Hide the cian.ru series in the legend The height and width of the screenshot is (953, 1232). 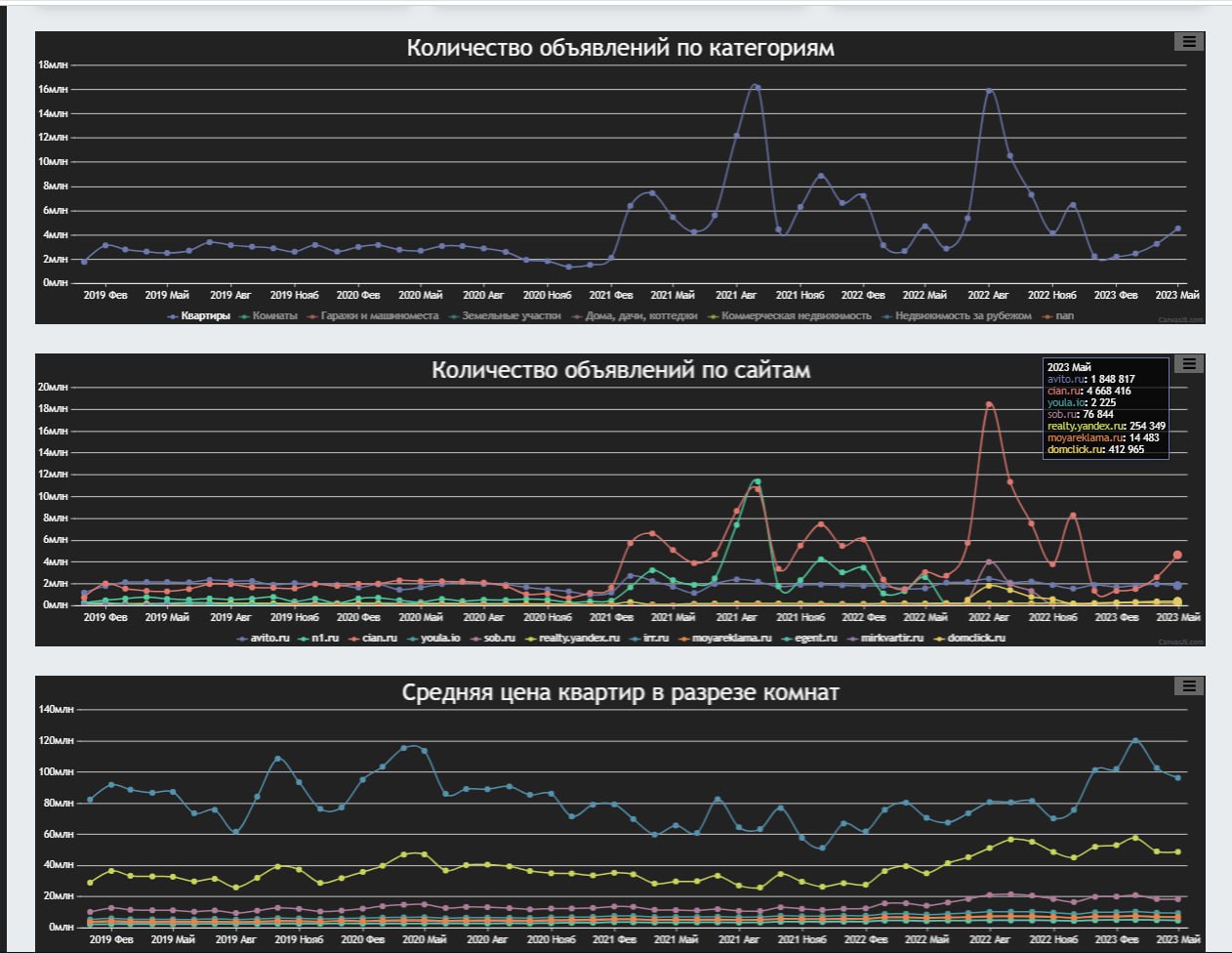(x=379, y=639)
